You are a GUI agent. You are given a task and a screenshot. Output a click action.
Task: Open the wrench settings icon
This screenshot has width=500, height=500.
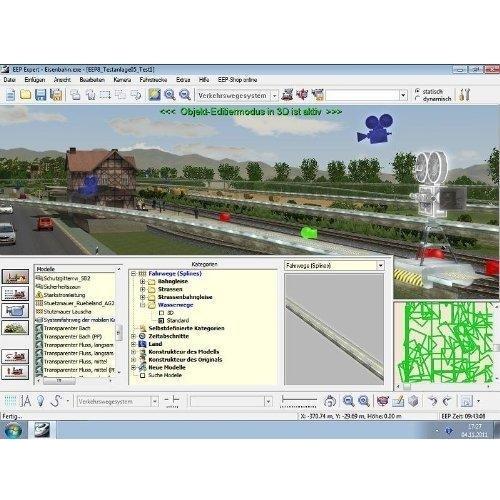pyautogui.click(x=464, y=95)
